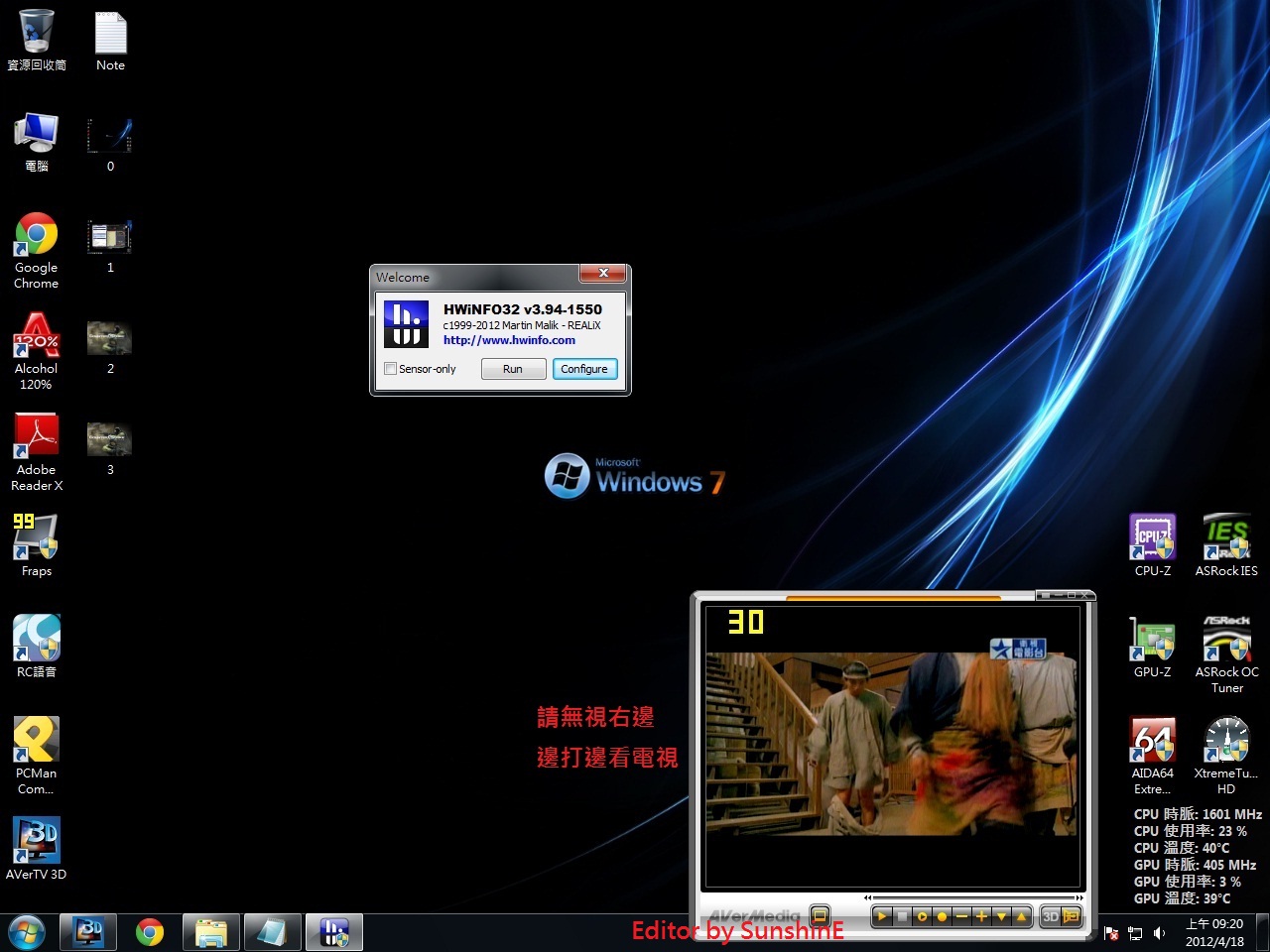
Task: Click the "CPU 時脈: 1601 MHz" gadget line
Action: coord(1198,814)
